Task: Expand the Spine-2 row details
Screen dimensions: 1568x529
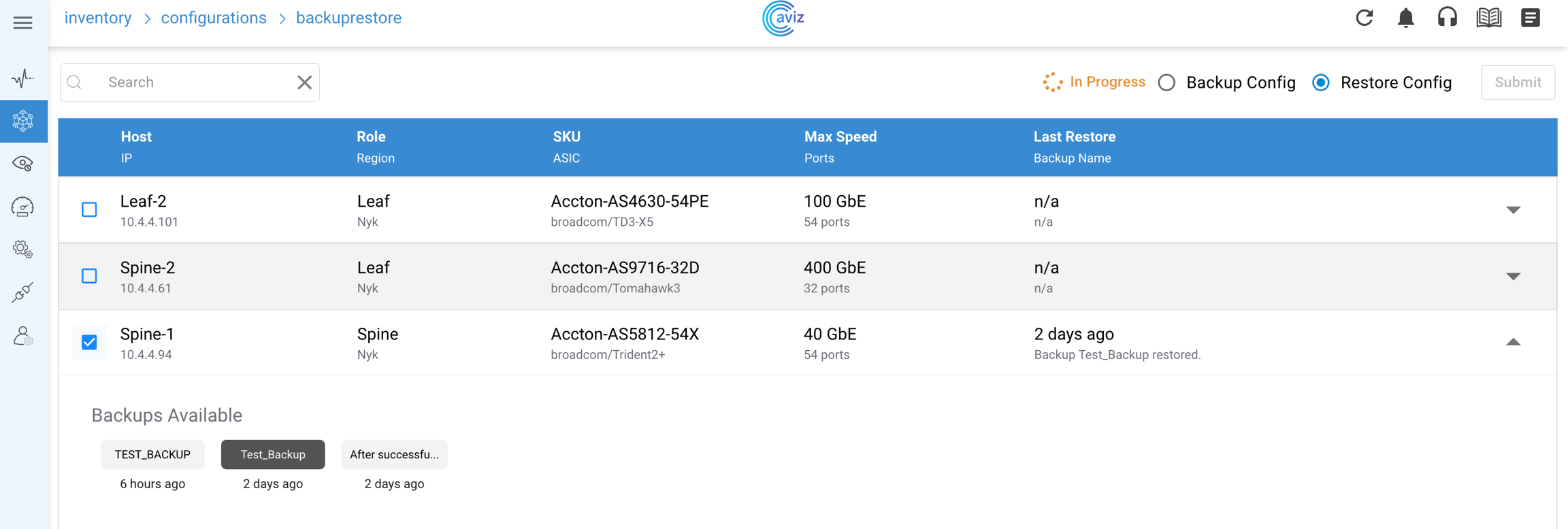Action: tap(1513, 276)
